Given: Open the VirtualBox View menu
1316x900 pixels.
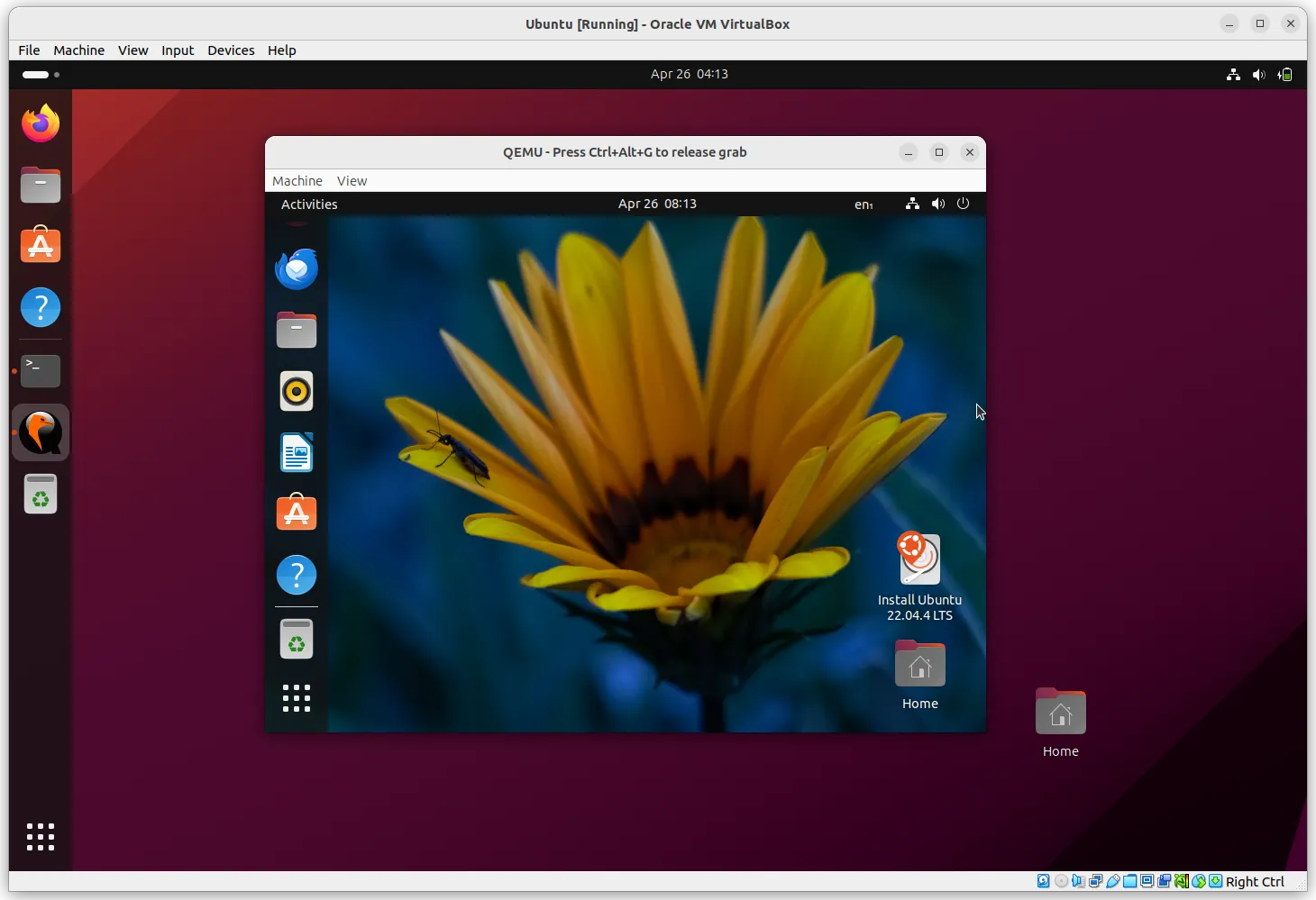Looking at the screenshot, I should (133, 50).
